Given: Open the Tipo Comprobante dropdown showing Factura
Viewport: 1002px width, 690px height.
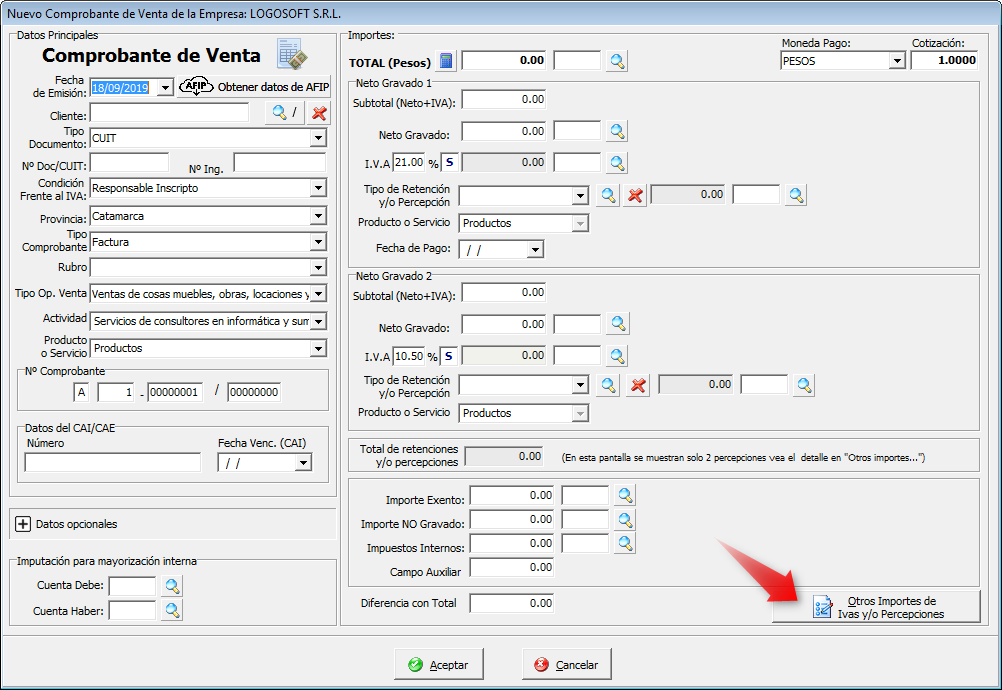Looking at the screenshot, I should (318, 242).
